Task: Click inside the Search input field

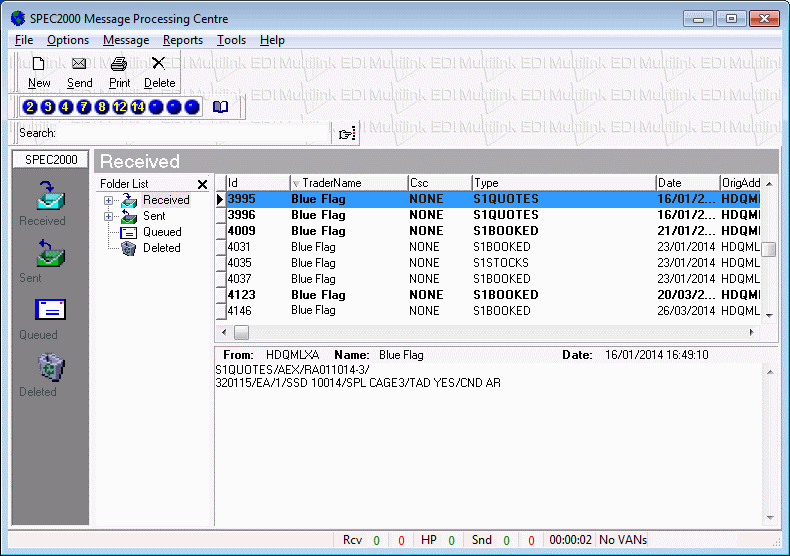Action: [x=190, y=133]
